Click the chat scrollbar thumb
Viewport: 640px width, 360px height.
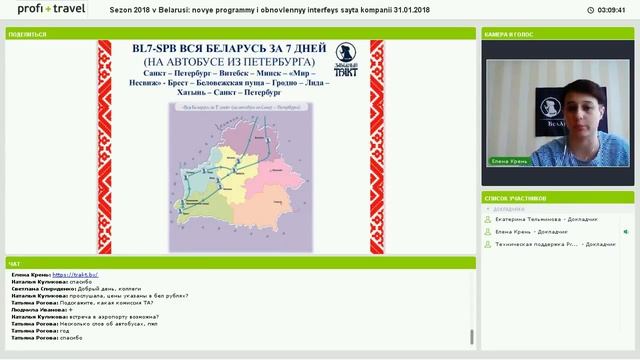point(472,337)
